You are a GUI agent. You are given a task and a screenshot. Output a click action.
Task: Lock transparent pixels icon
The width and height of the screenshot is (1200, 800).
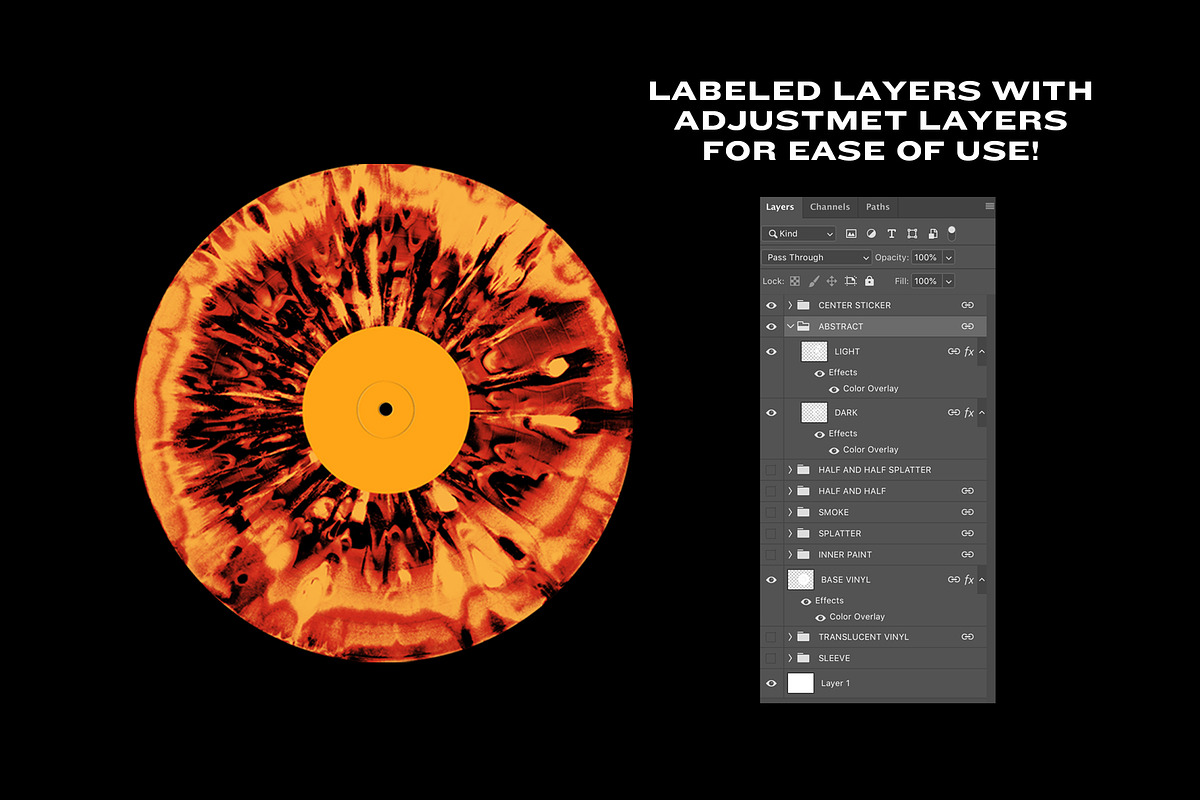click(x=795, y=282)
